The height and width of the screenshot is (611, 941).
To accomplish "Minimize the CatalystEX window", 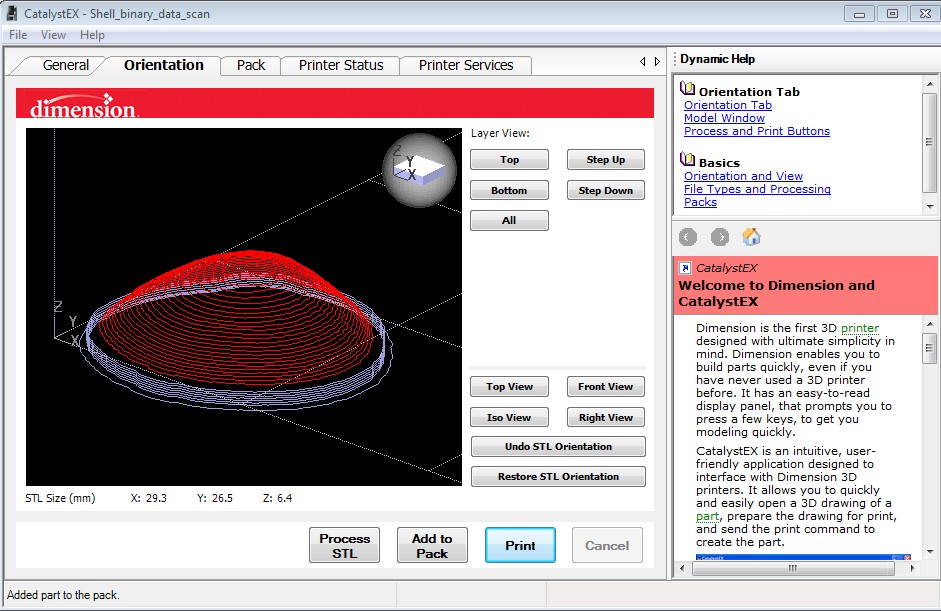I will pyautogui.click(x=859, y=13).
